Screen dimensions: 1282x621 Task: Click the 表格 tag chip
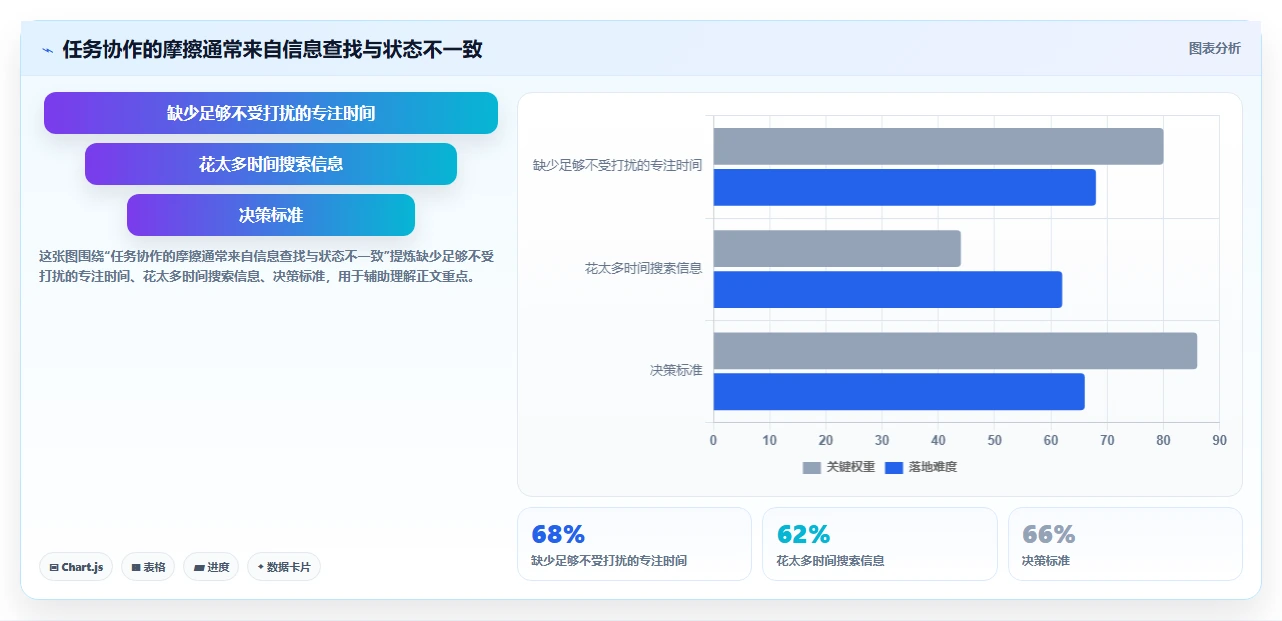point(148,567)
